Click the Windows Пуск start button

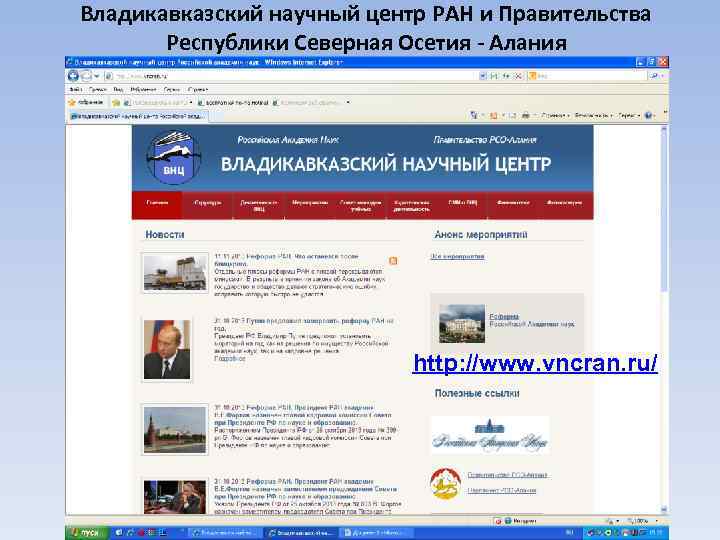86,532
